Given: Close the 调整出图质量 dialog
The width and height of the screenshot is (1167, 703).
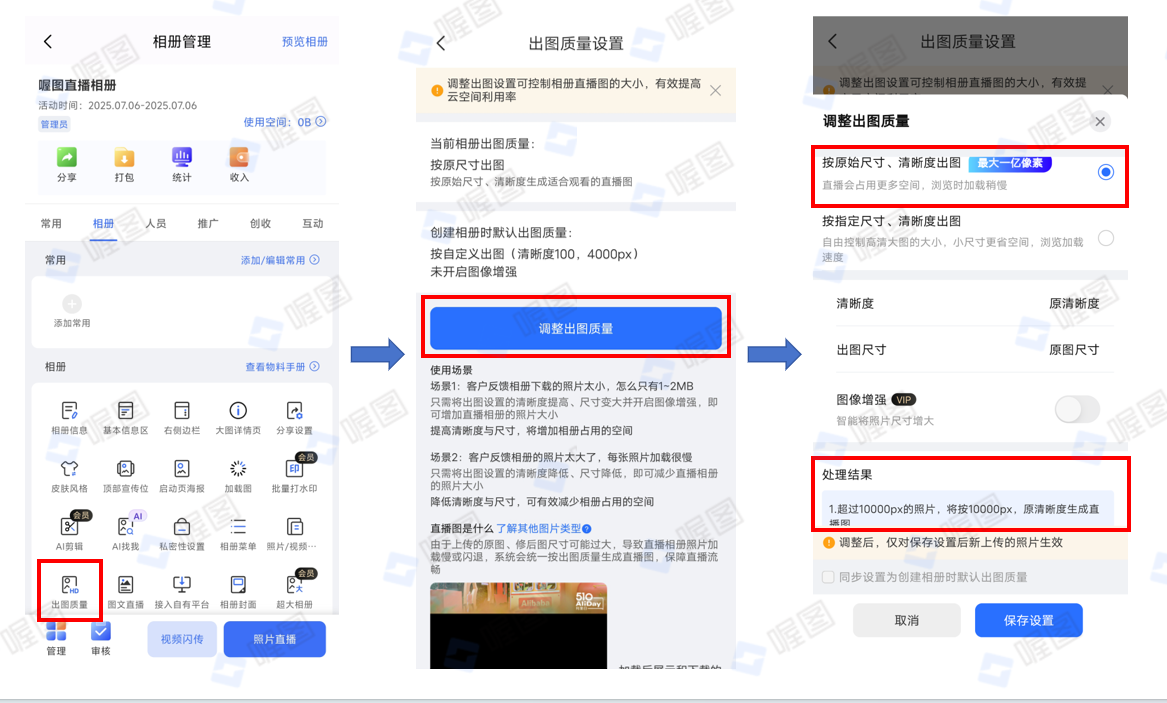Looking at the screenshot, I should pos(1100,121).
